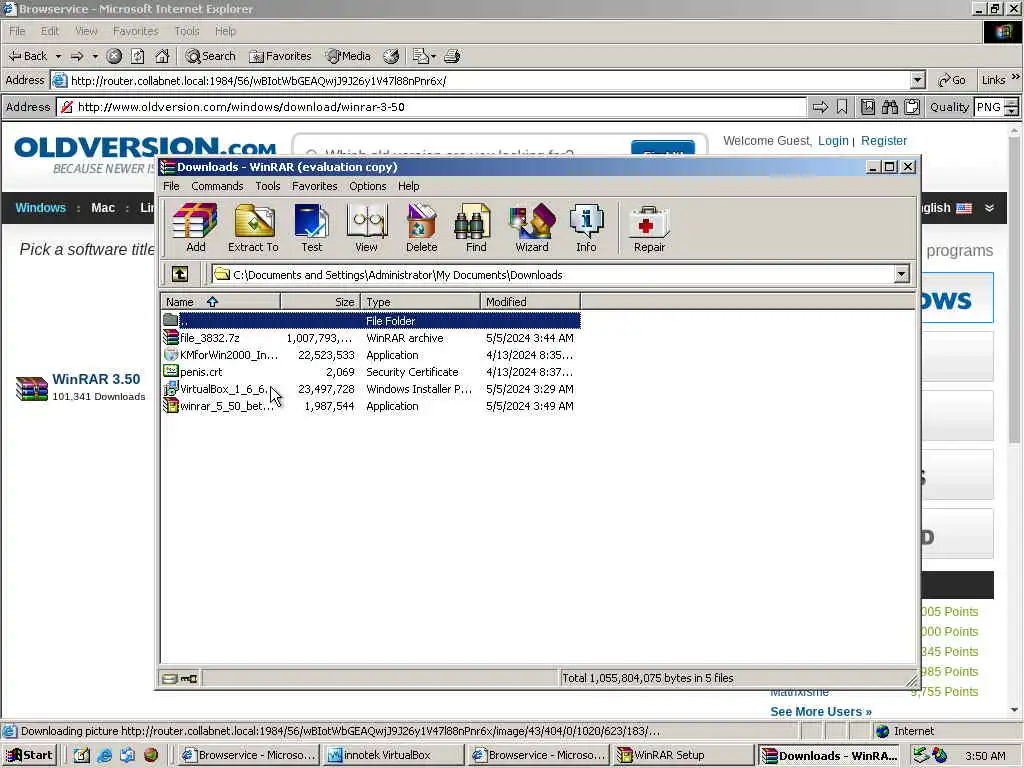Open the Find binoculars tool

click(475, 227)
